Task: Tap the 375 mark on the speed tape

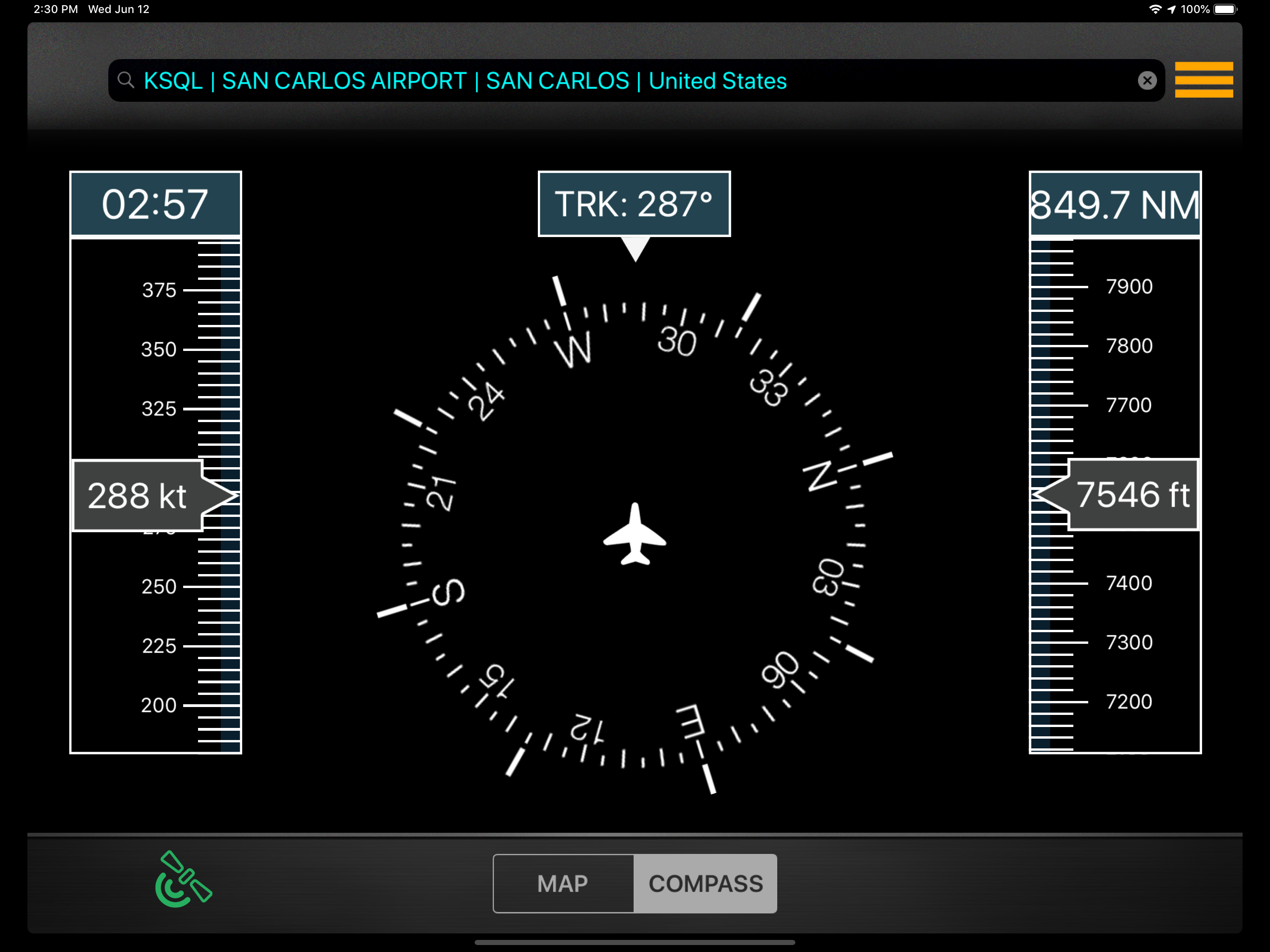Action: pyautogui.click(x=159, y=290)
